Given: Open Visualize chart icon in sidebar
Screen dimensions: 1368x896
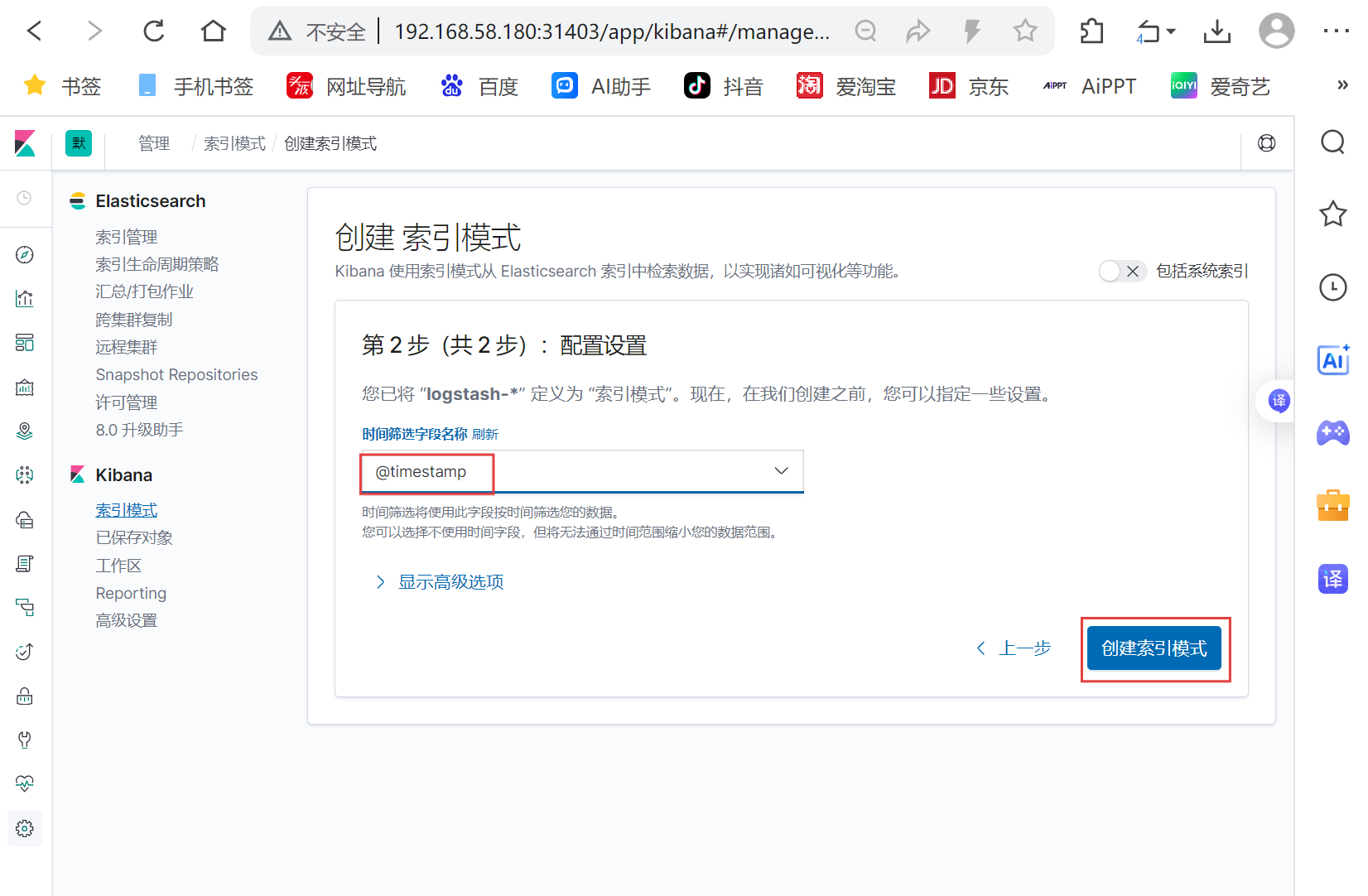Looking at the screenshot, I should click(x=25, y=299).
